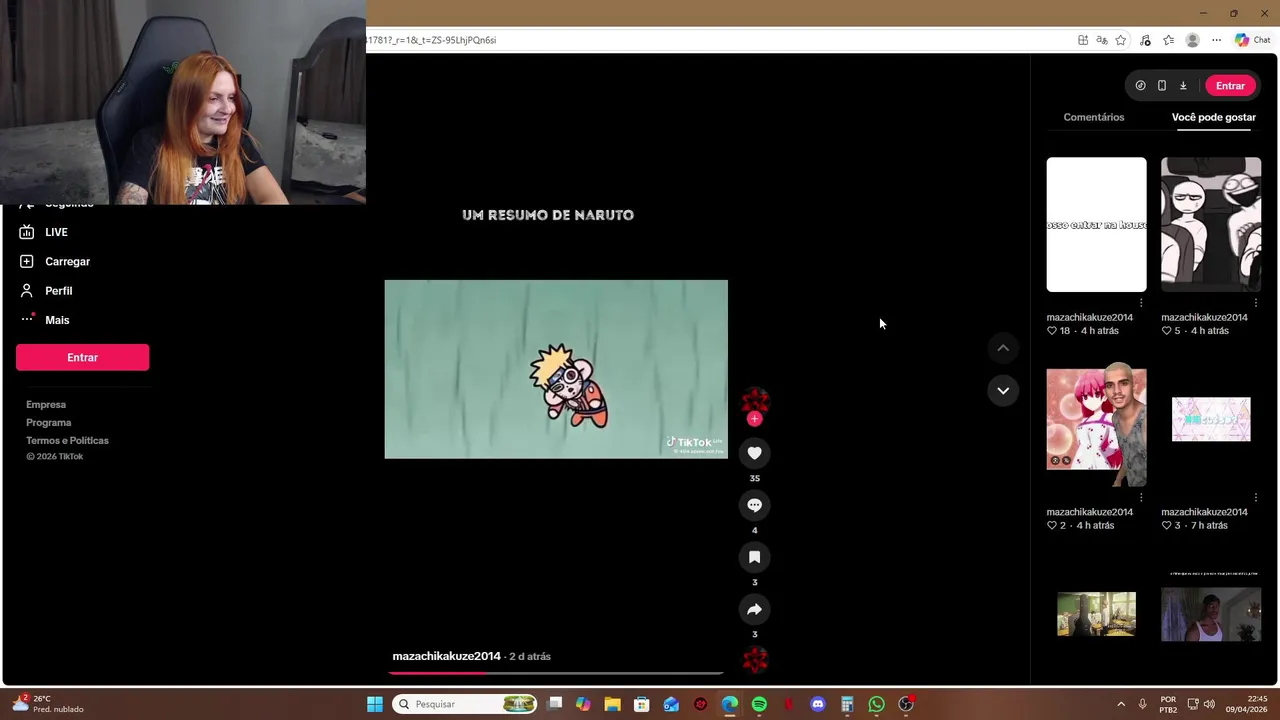Click the pink Entrar button at top right

pos(1230,86)
